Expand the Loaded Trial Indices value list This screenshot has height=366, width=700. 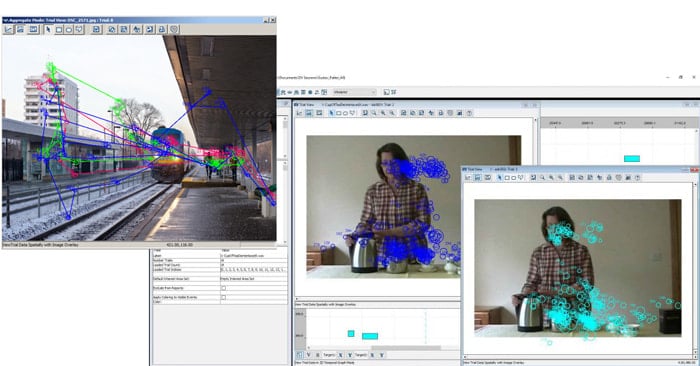click(253, 270)
